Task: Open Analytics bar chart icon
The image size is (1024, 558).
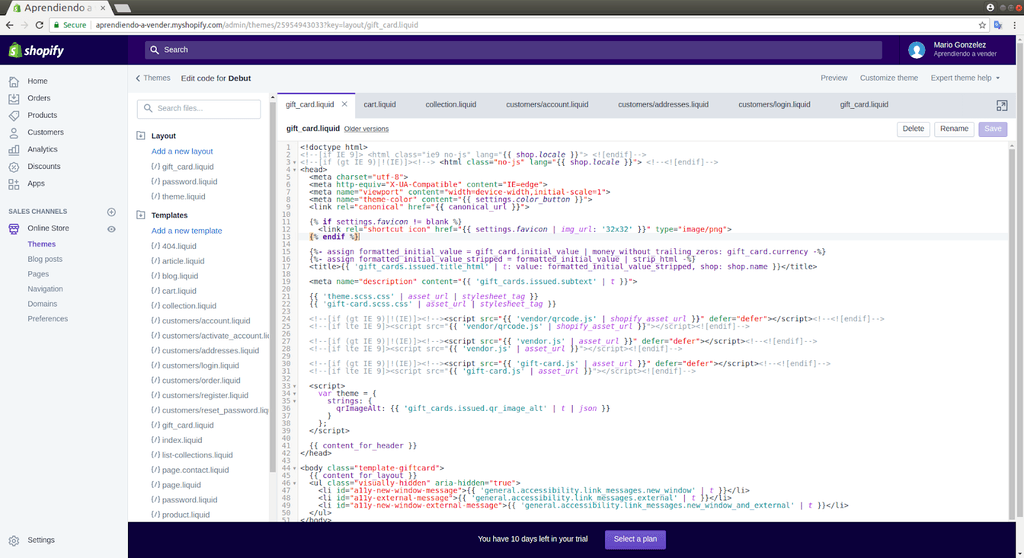Action: point(14,149)
